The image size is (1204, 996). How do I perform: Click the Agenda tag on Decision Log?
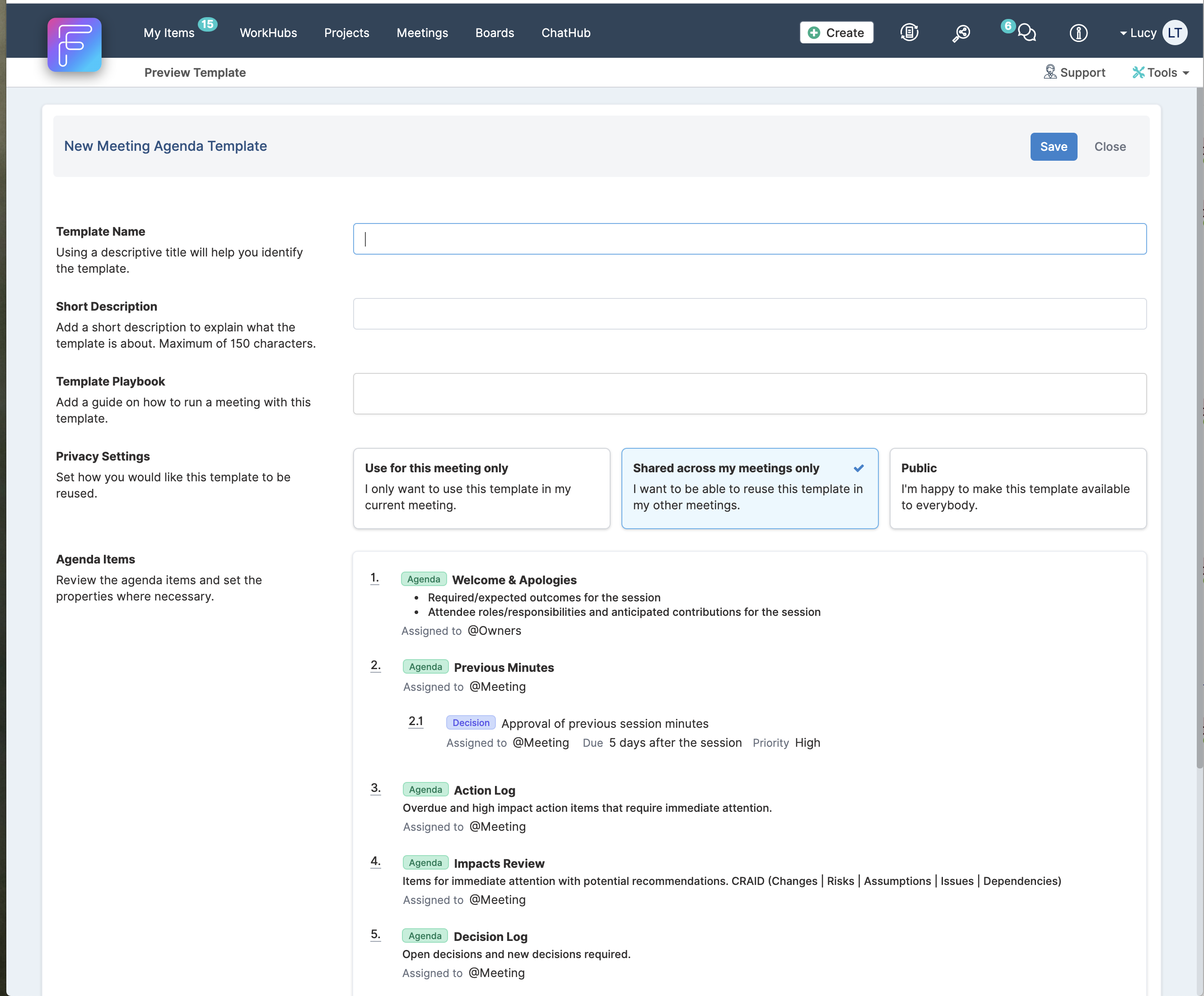point(425,936)
